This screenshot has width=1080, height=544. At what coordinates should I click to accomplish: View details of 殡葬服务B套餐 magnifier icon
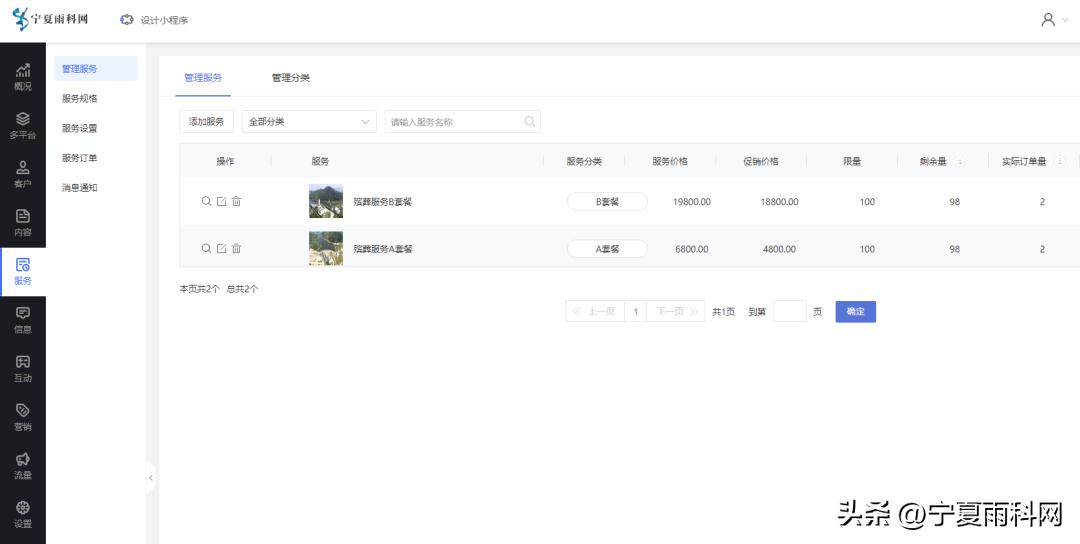(206, 201)
